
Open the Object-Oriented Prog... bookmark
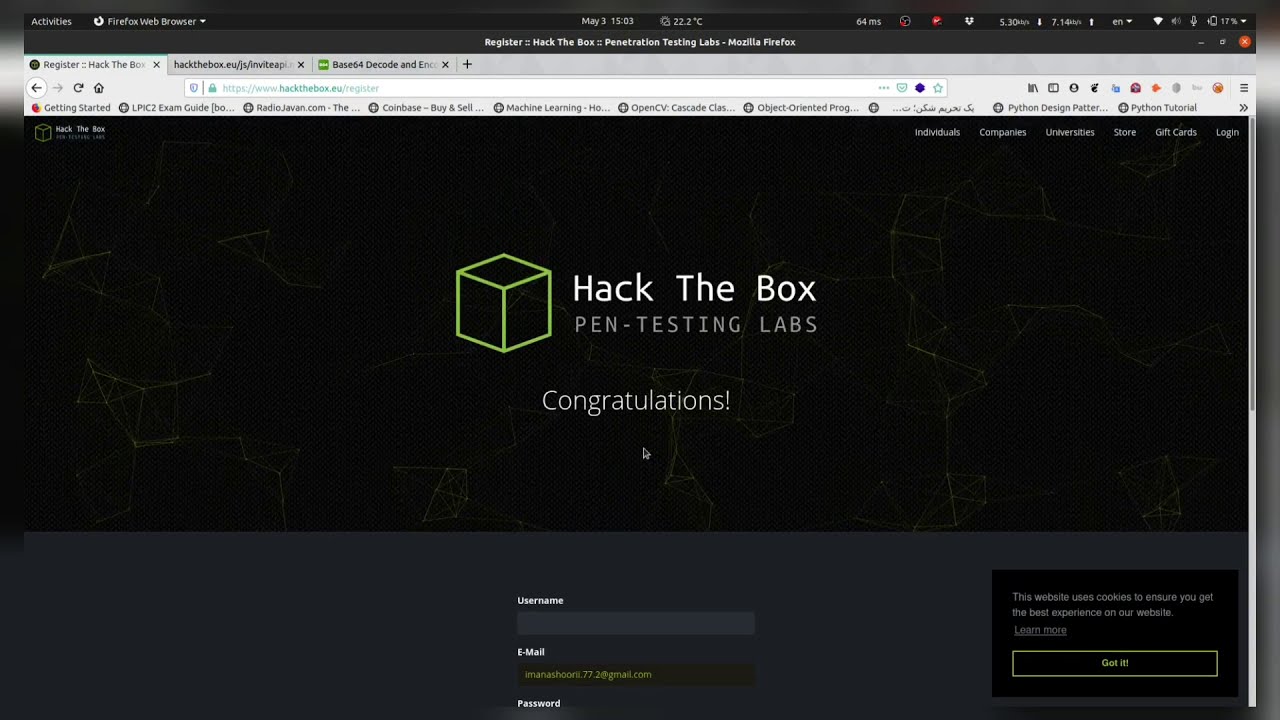(x=801, y=108)
